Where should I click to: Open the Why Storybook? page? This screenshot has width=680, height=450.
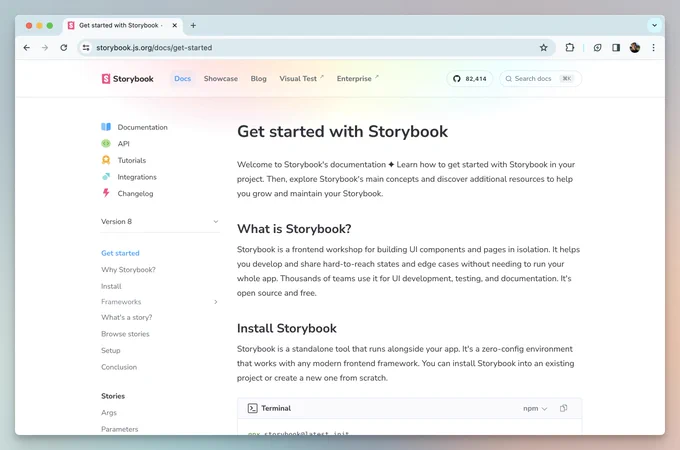pos(128,270)
